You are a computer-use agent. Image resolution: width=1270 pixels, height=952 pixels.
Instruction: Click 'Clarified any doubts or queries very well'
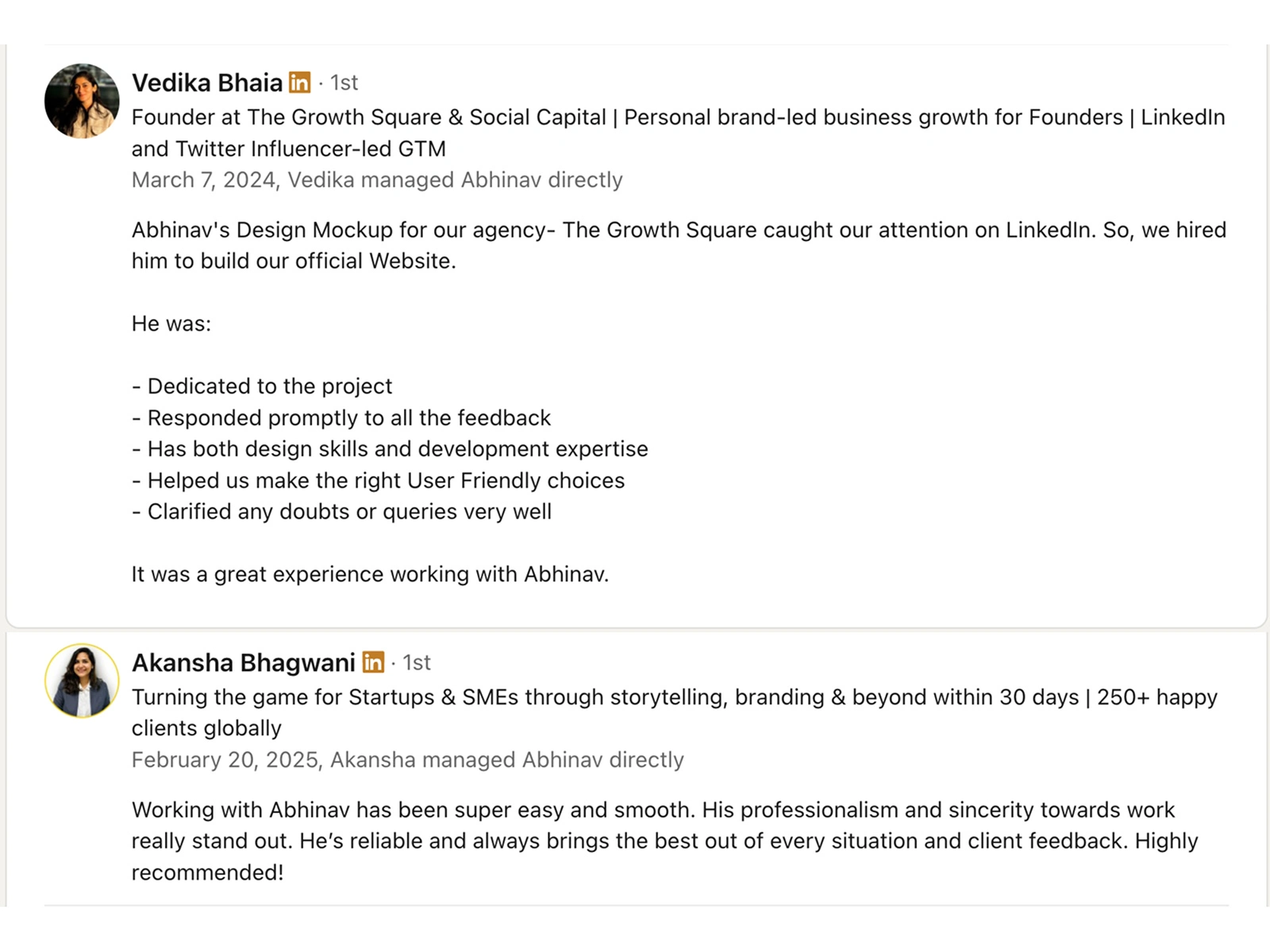(x=341, y=512)
